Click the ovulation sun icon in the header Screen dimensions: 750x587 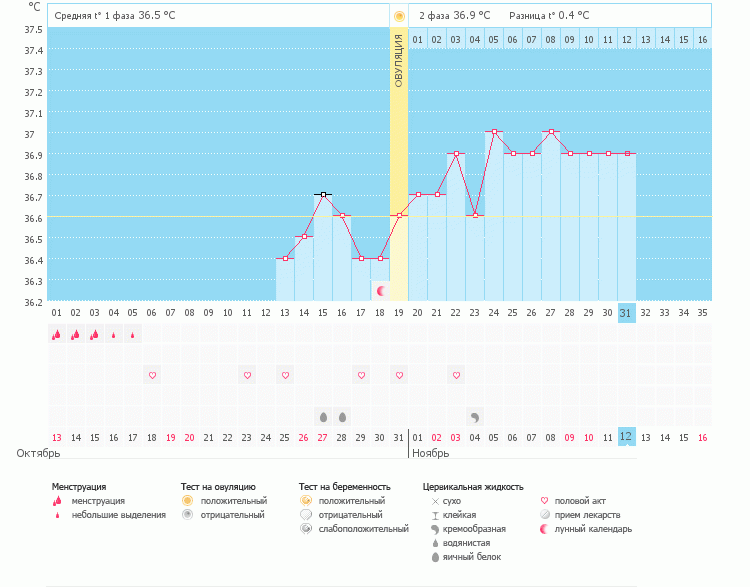(399, 16)
